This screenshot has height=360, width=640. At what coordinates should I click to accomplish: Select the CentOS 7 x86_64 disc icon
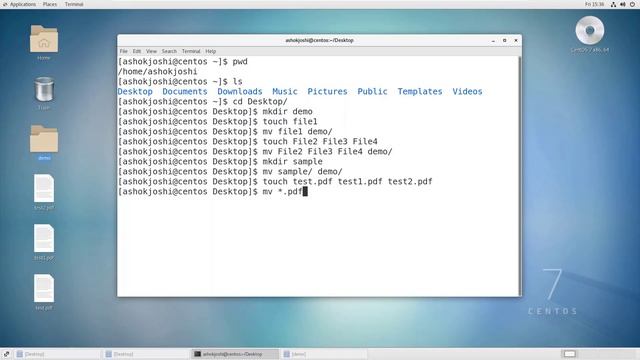click(x=589, y=31)
